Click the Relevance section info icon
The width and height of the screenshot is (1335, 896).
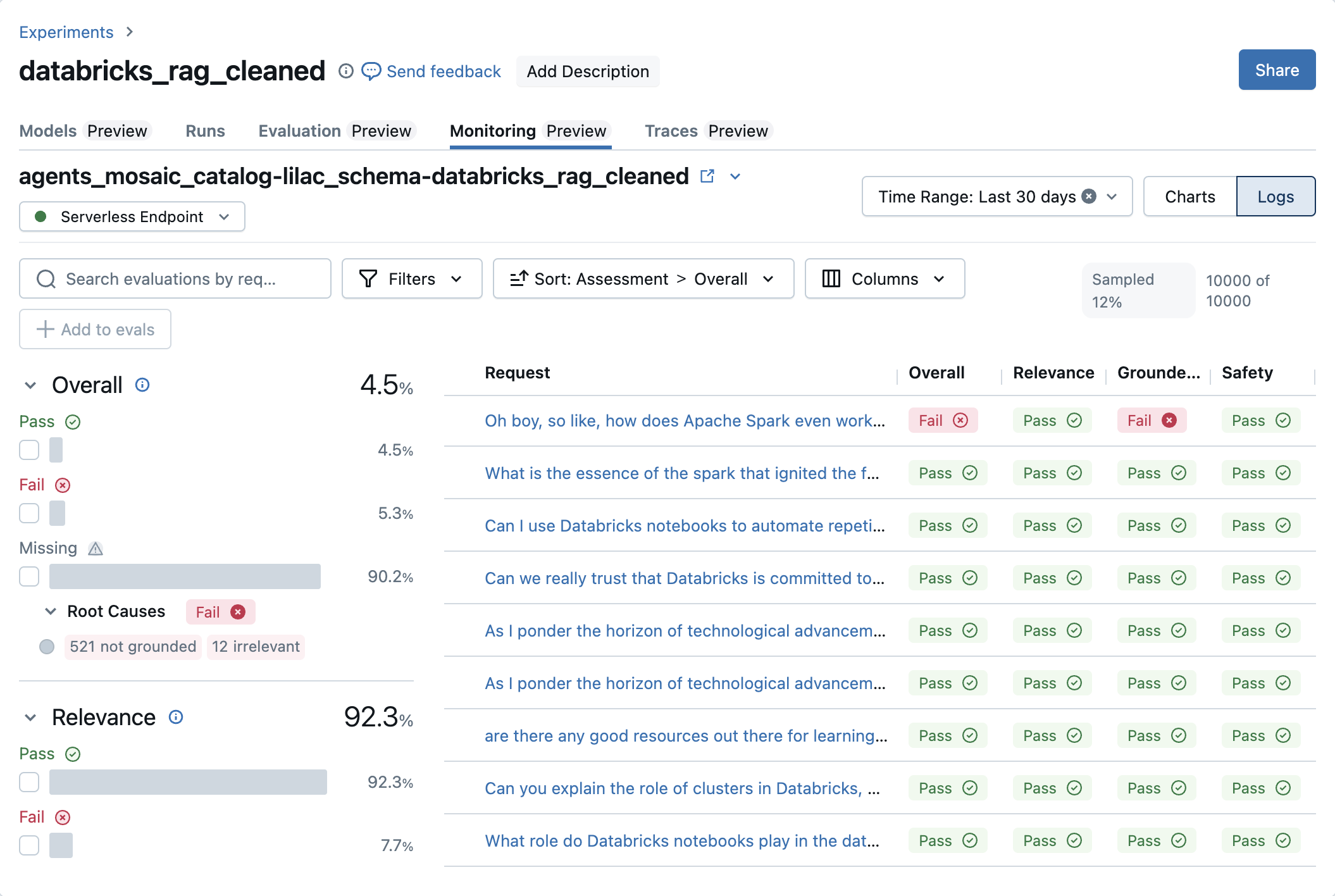tap(176, 717)
